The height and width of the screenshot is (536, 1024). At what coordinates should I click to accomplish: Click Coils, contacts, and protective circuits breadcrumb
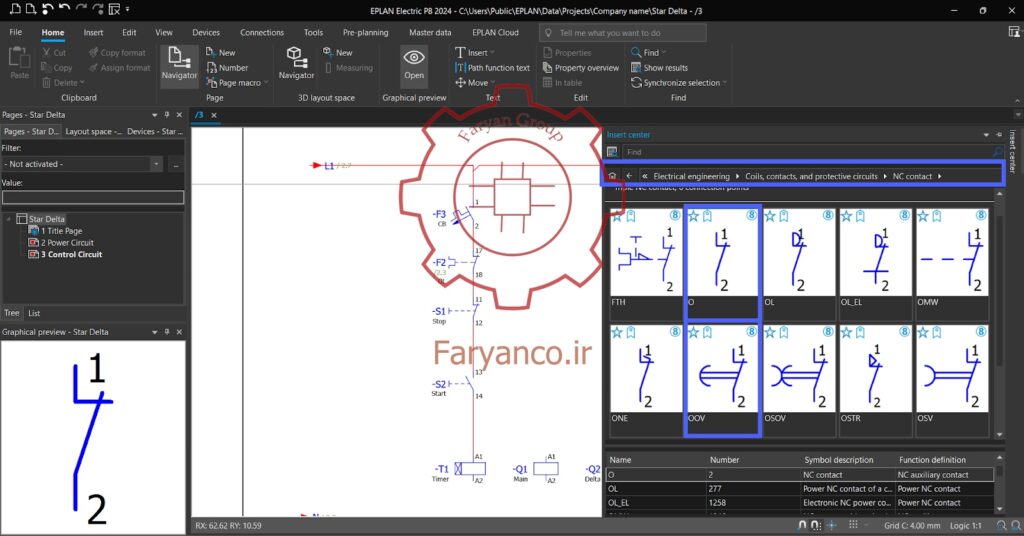(811, 176)
